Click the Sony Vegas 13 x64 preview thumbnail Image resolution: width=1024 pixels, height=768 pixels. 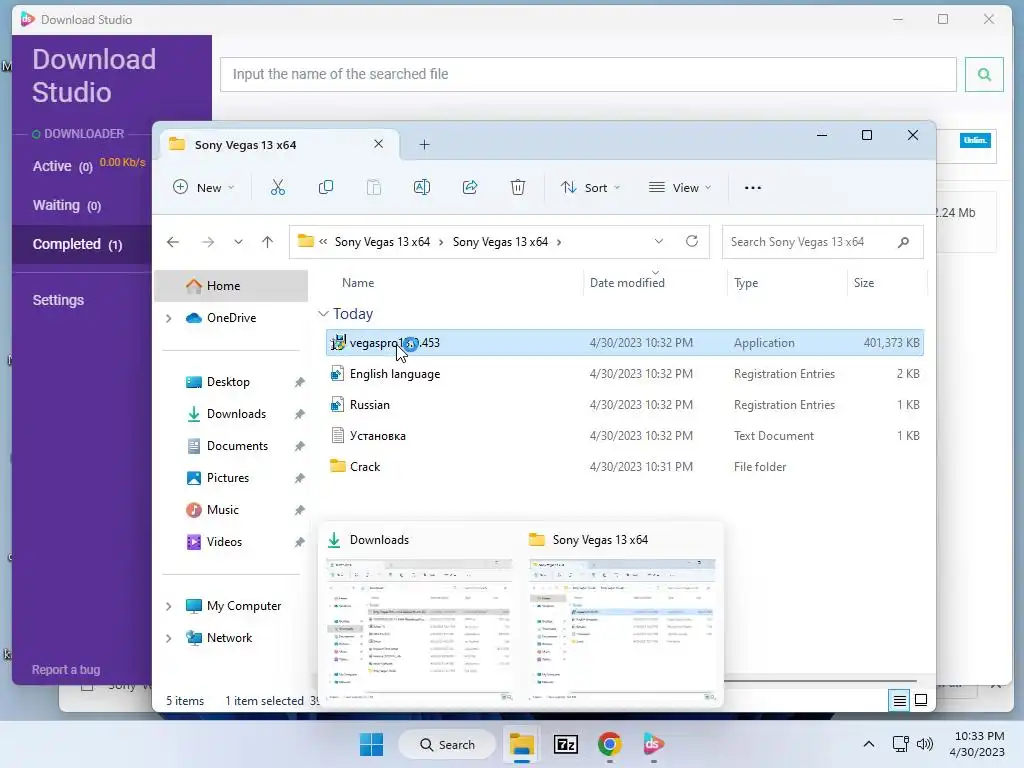[x=622, y=630]
